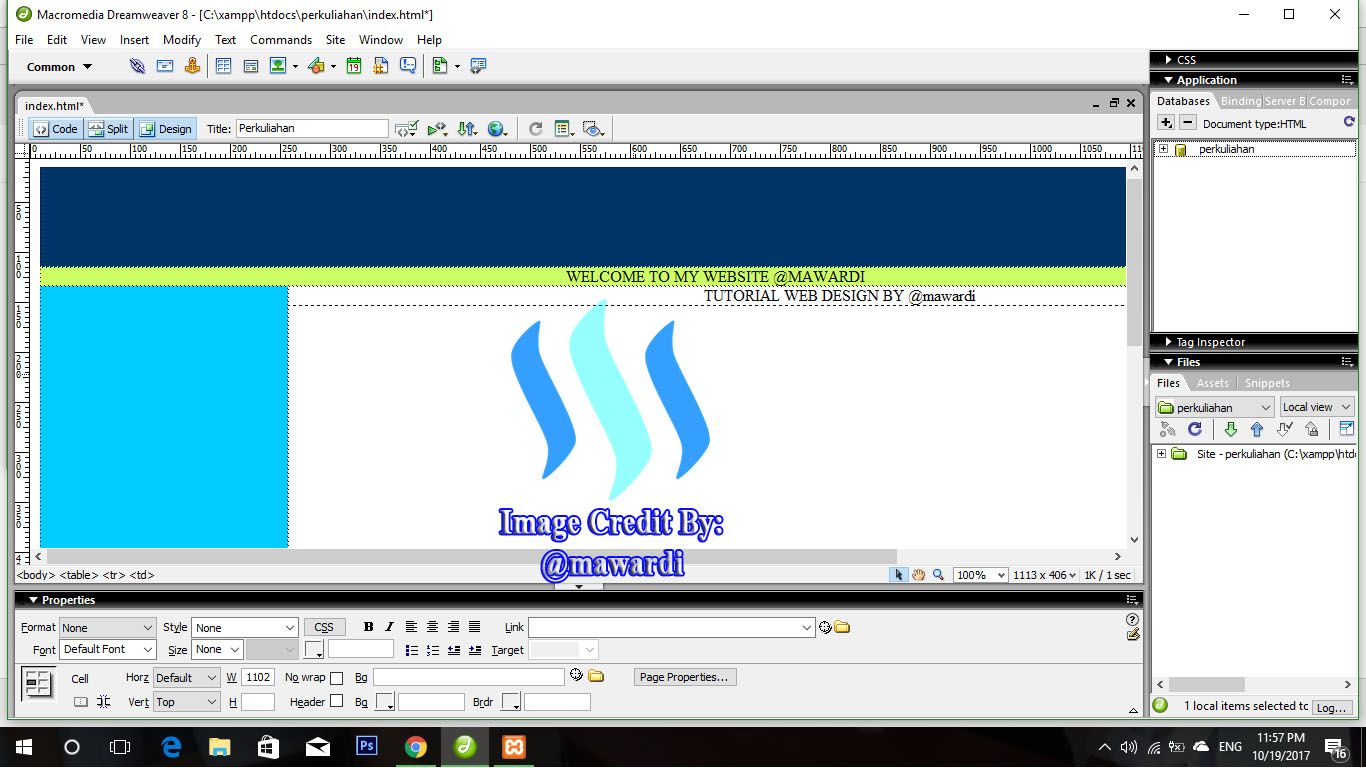Click the Insert Div Tag icon
Image resolution: width=1366 pixels, height=768 pixels.
click(251, 66)
